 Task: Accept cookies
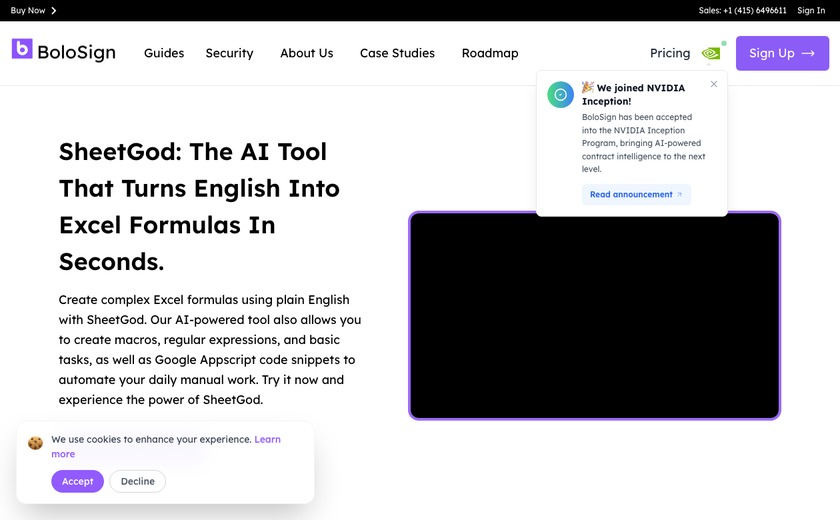coord(78,481)
